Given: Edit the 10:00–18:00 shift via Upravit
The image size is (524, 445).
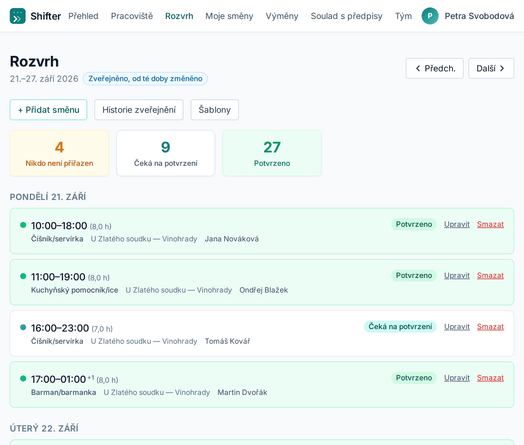Looking at the screenshot, I should (457, 225).
